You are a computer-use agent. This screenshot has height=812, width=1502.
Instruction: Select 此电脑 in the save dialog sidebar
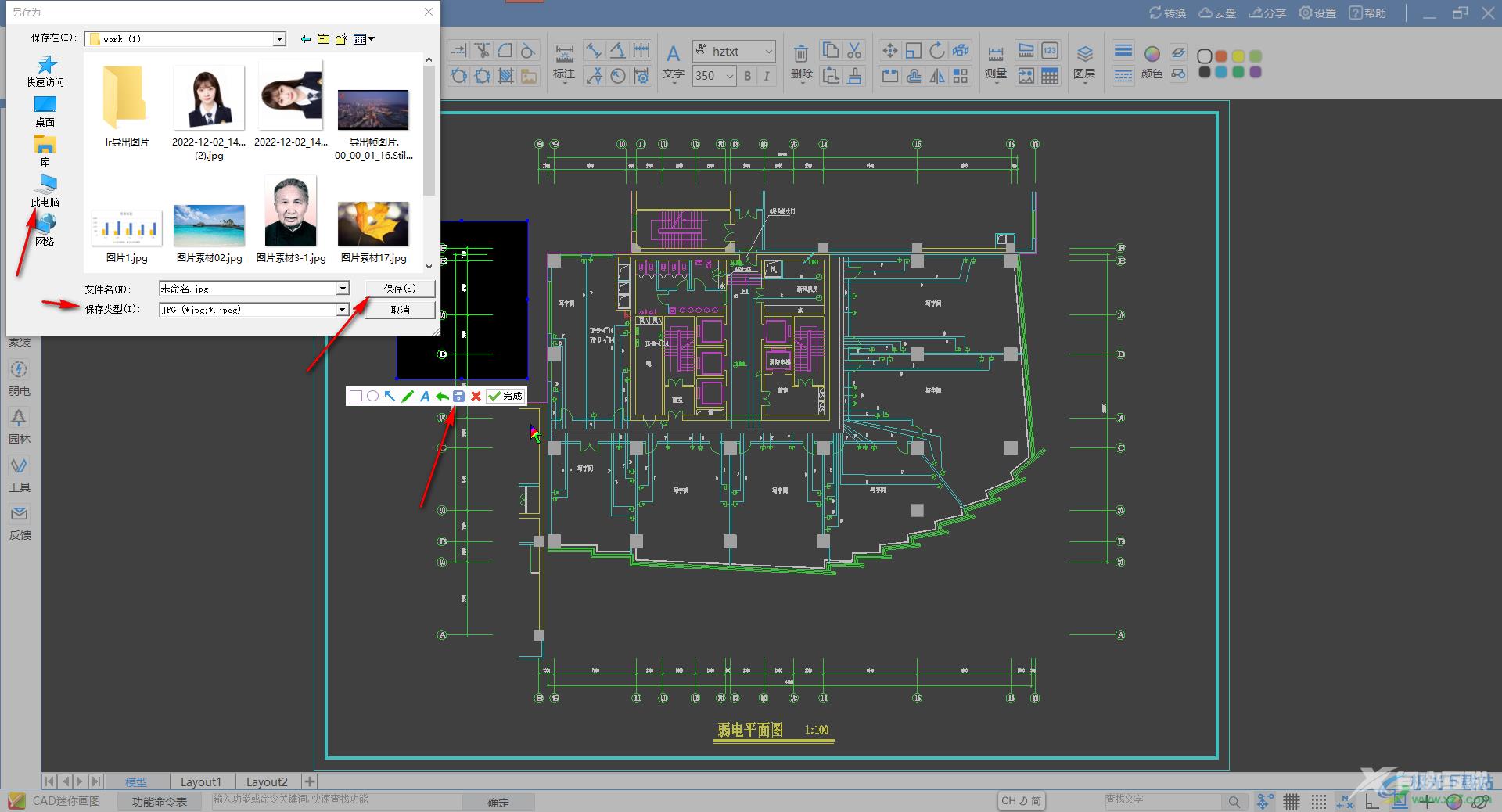[45, 191]
